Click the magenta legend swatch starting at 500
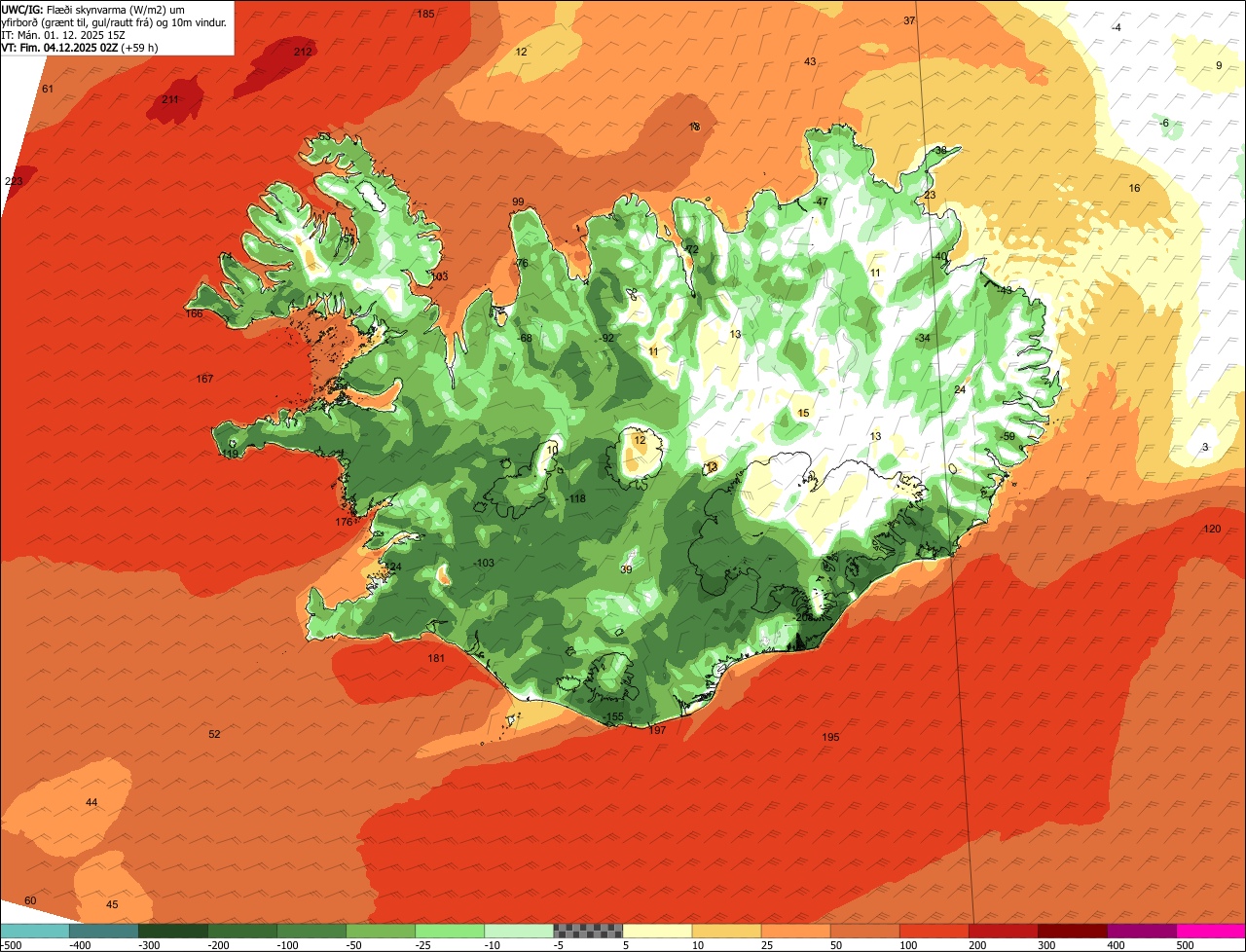 1210,931
